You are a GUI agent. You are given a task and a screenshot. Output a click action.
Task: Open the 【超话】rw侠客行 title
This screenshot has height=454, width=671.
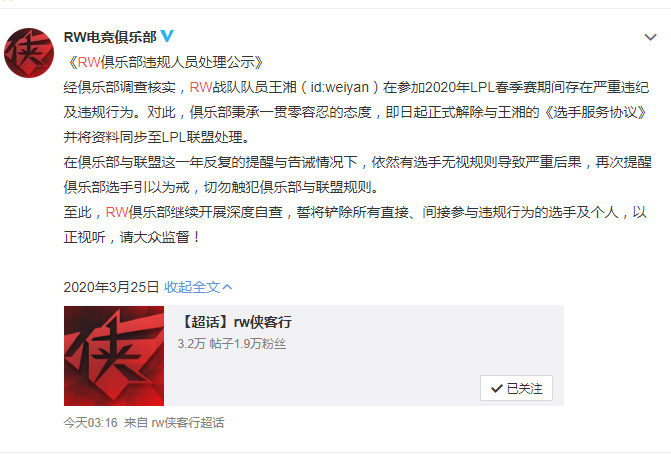click(x=235, y=322)
